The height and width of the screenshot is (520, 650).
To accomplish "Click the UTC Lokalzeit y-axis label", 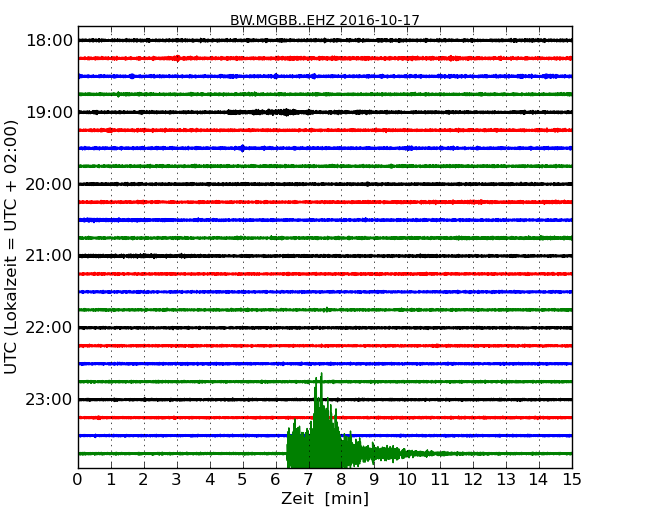I will [x=11, y=247].
